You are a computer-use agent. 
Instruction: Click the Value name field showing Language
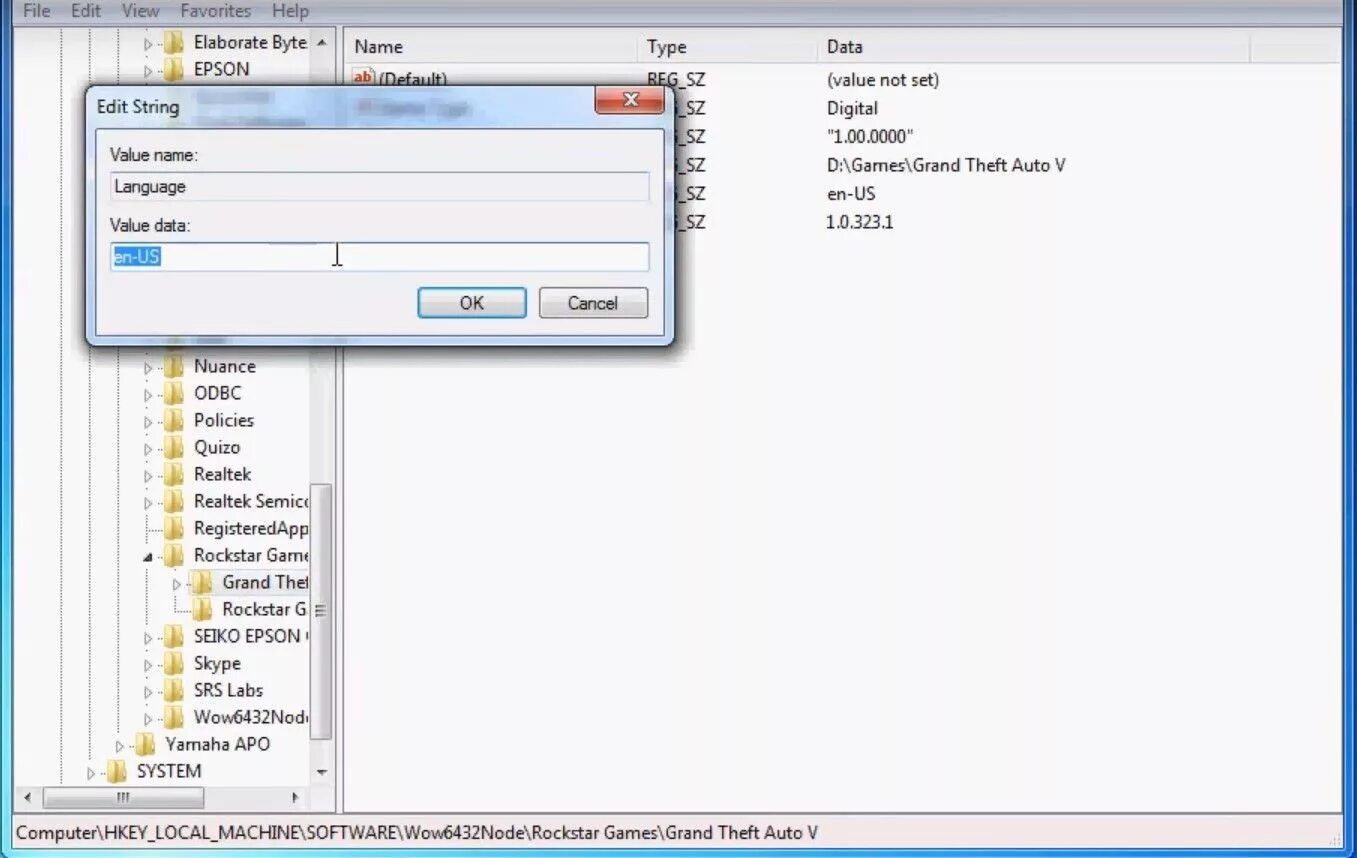point(379,186)
